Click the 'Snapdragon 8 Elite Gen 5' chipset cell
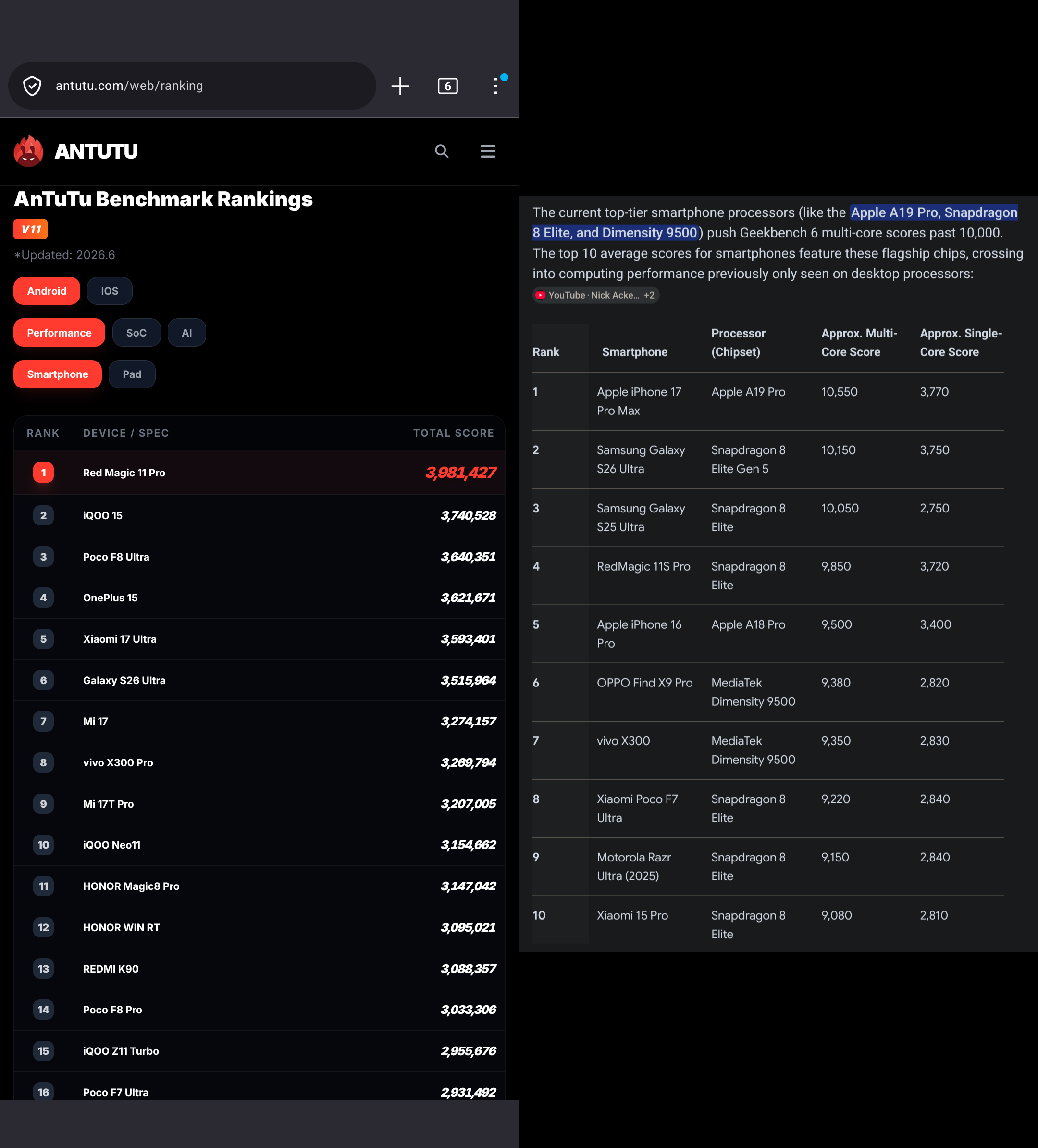 point(748,460)
